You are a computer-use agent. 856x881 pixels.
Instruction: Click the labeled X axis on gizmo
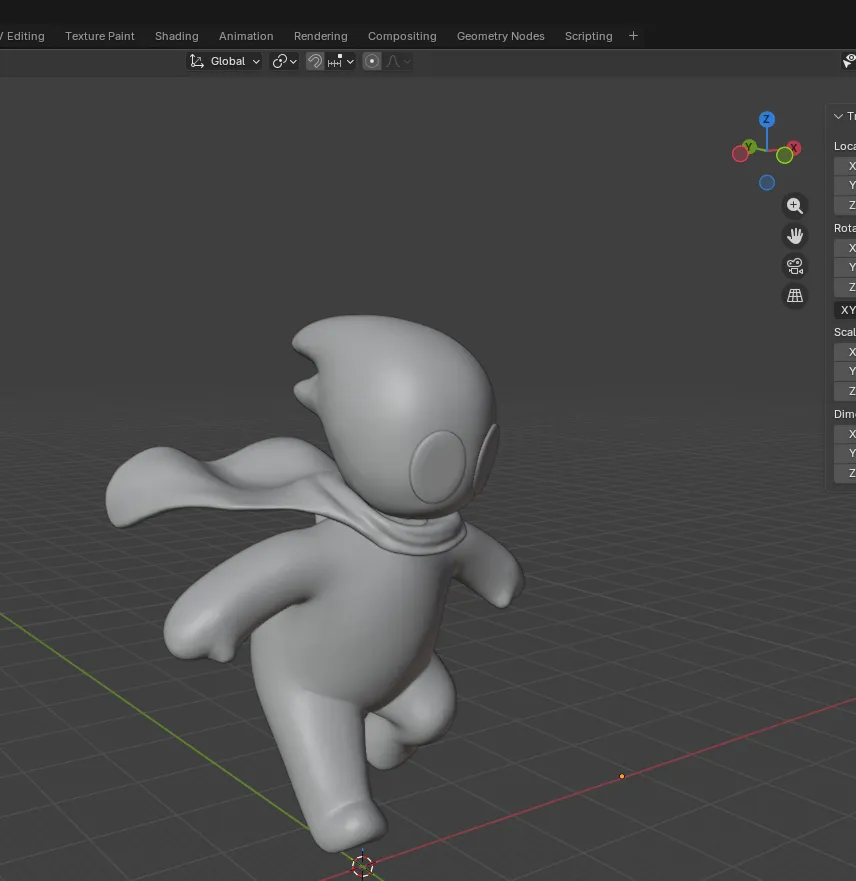(794, 148)
